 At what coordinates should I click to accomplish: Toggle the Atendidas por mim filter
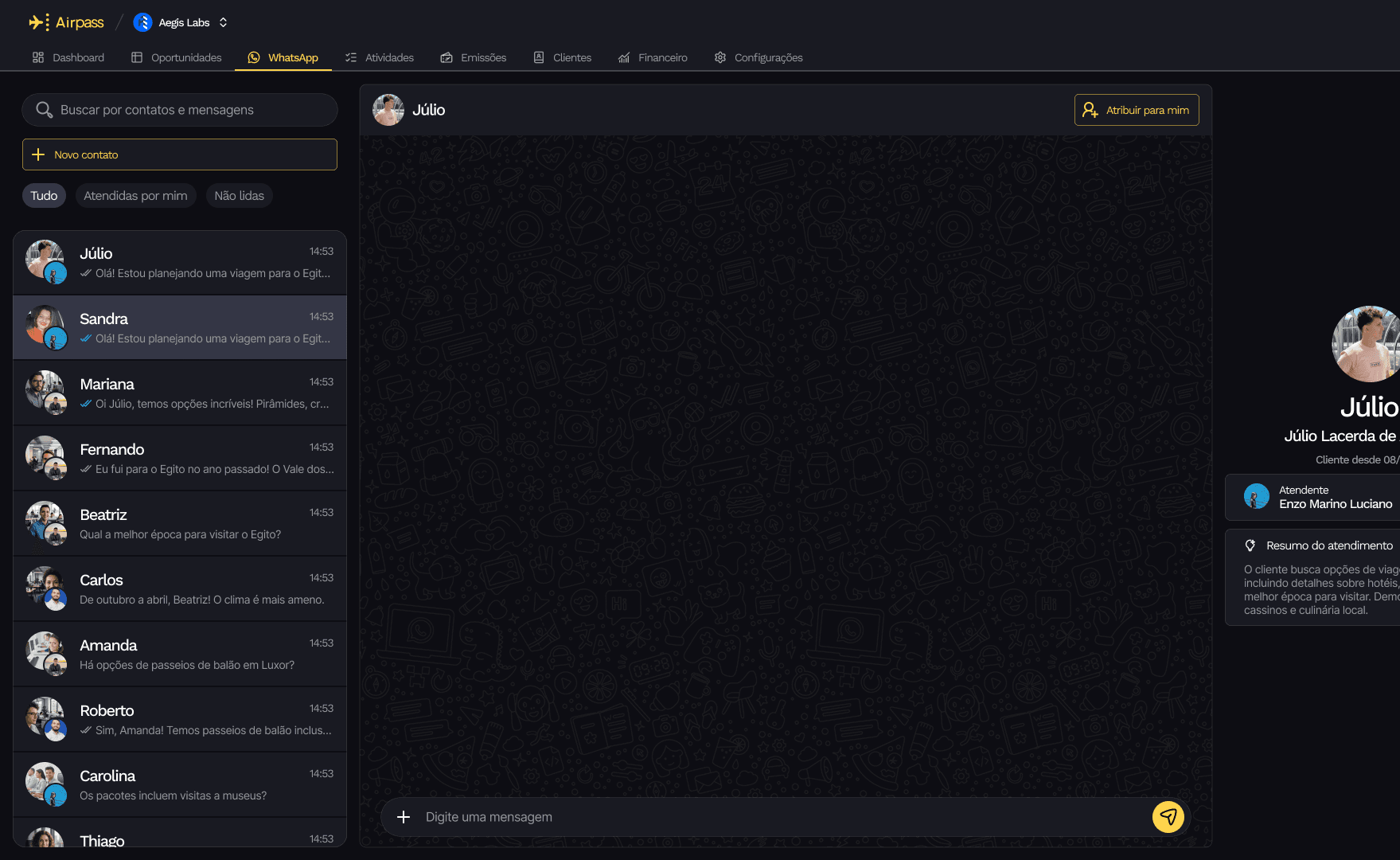135,196
